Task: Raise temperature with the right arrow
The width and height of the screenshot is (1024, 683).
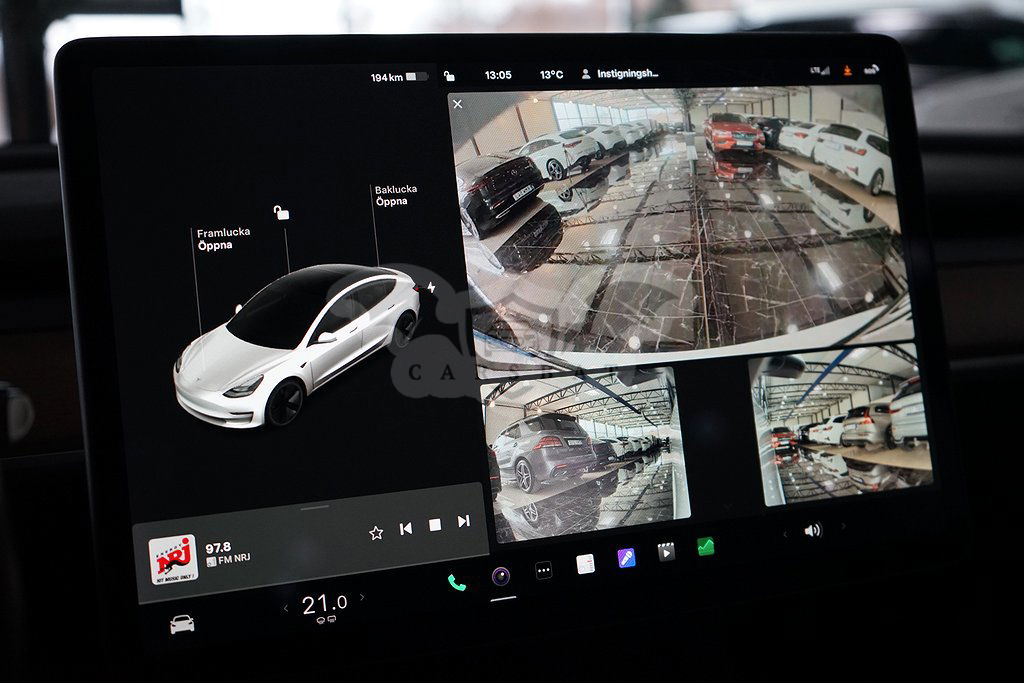Action: point(362,598)
